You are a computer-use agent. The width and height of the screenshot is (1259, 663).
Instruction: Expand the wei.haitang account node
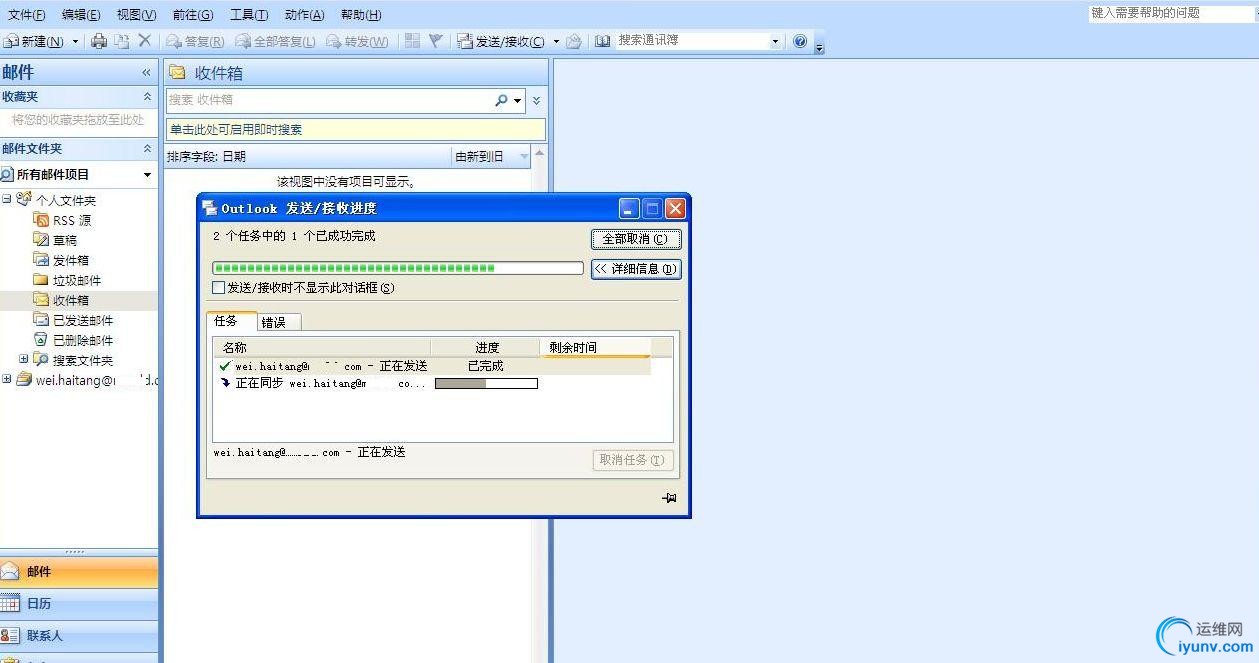(x=7, y=379)
